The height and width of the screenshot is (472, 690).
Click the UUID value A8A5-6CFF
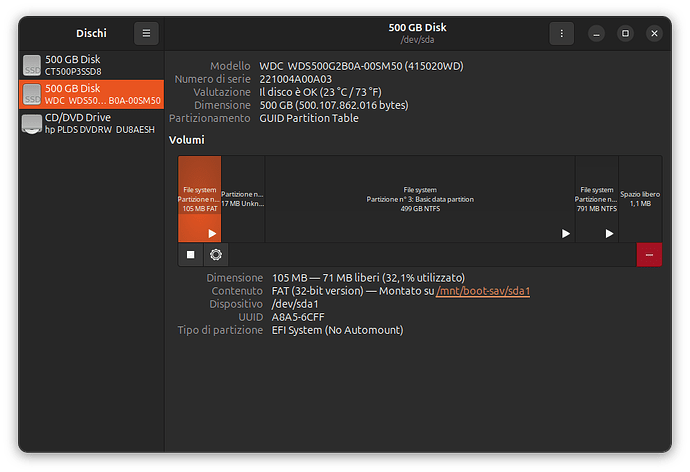298,317
